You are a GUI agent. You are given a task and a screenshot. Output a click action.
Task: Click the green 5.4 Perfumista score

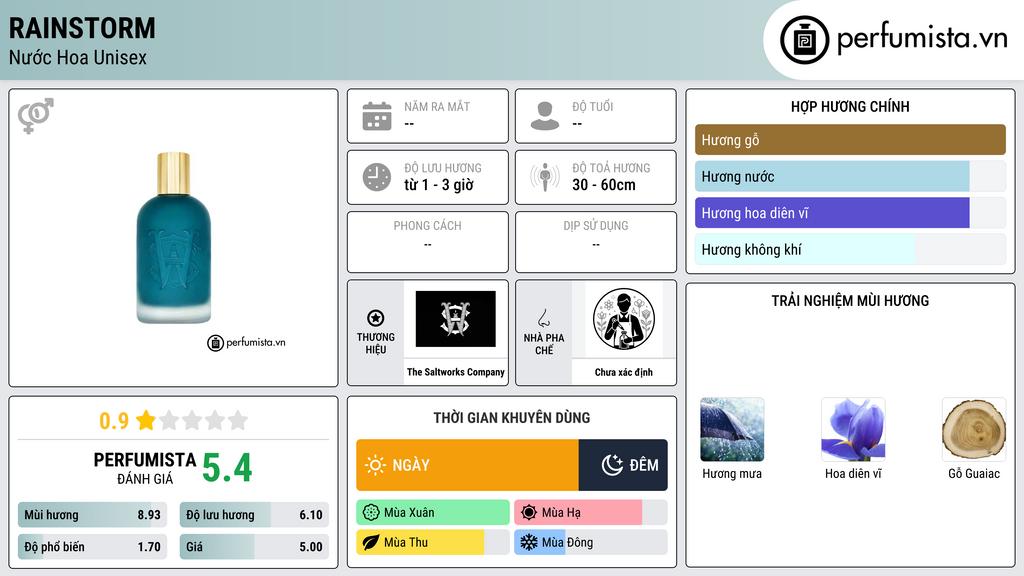click(227, 468)
